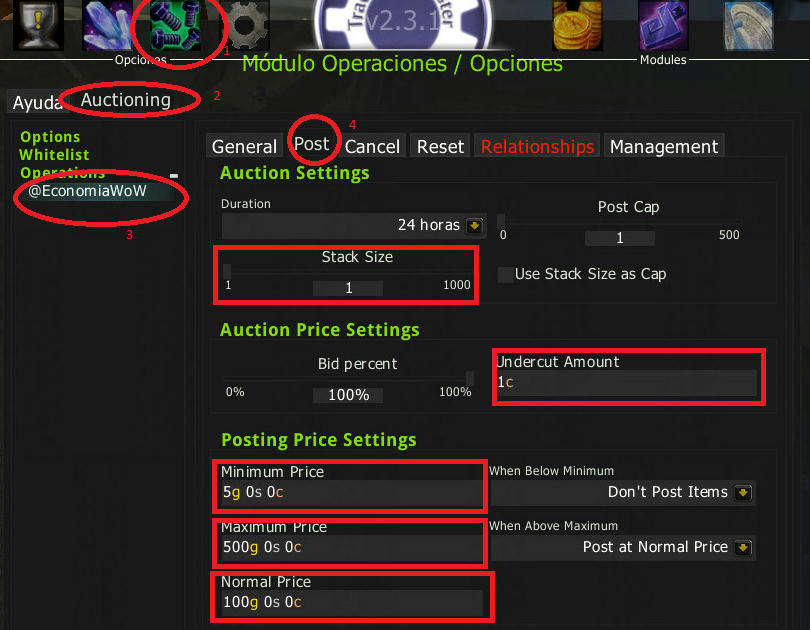The image size is (810, 630).
Task: Select the green screws operations icon
Action: 175,25
